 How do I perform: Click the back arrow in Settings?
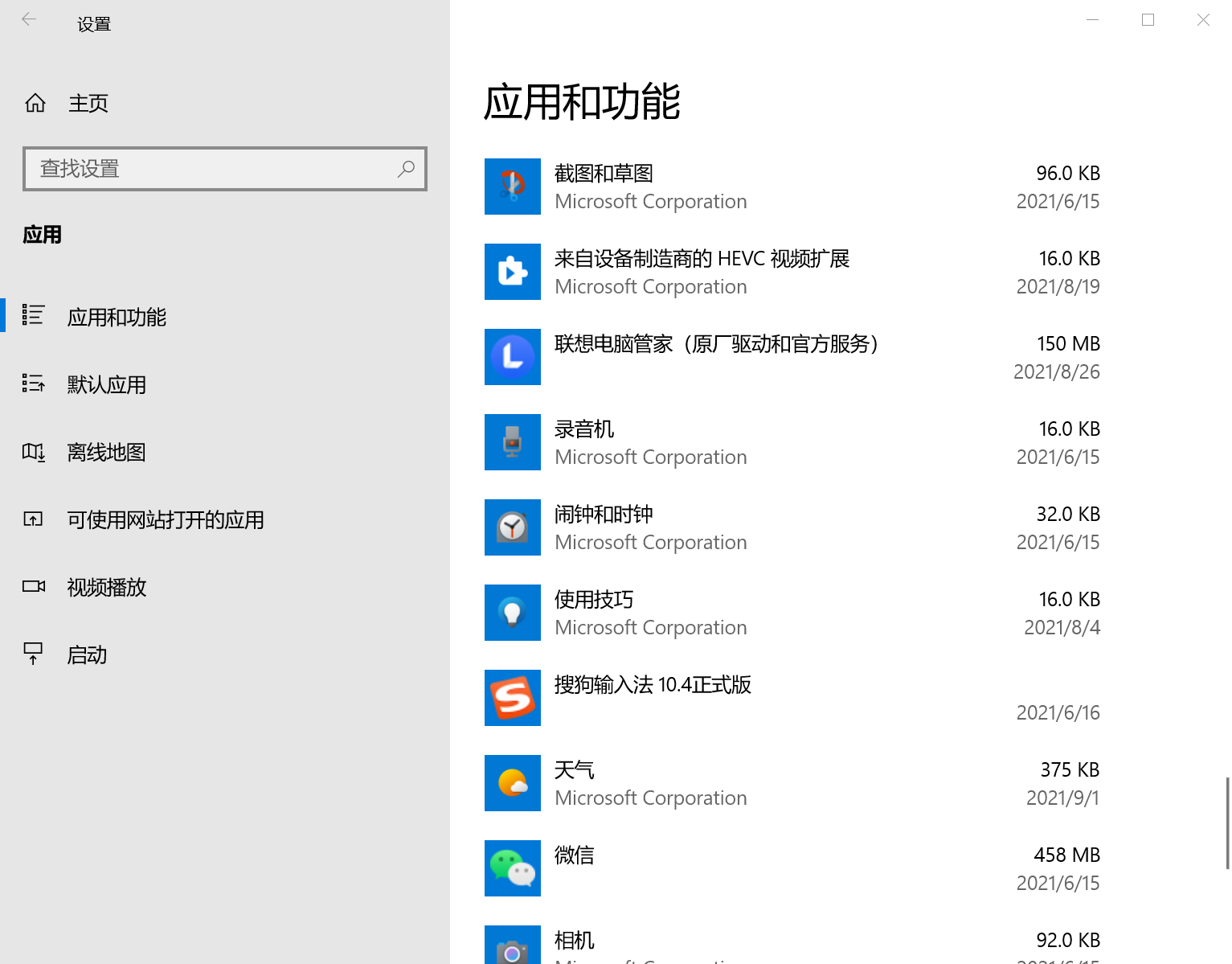(29, 20)
